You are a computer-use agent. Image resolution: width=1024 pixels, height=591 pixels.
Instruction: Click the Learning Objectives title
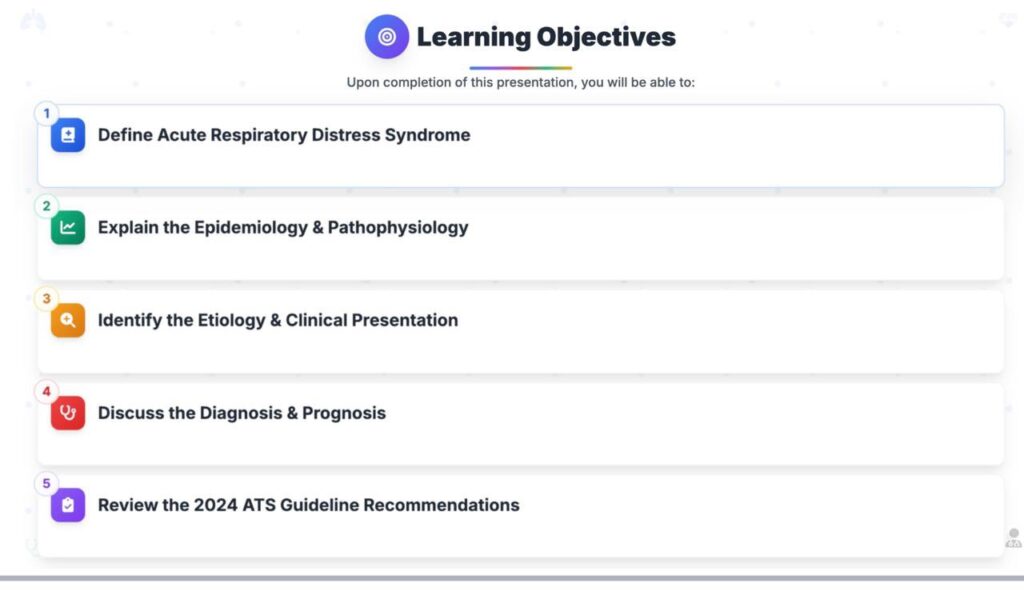click(546, 37)
